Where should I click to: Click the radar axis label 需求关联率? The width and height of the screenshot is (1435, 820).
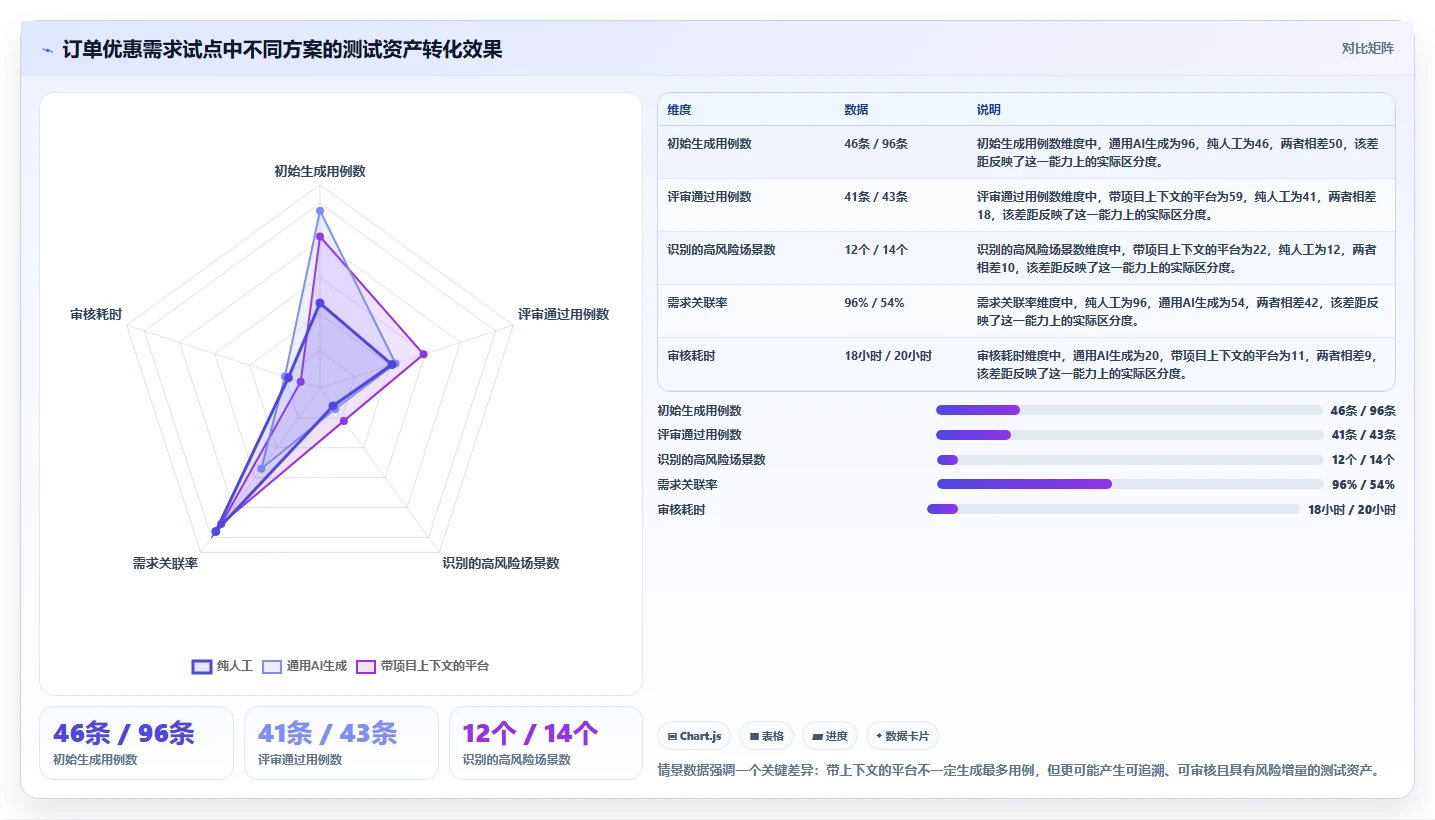point(165,563)
